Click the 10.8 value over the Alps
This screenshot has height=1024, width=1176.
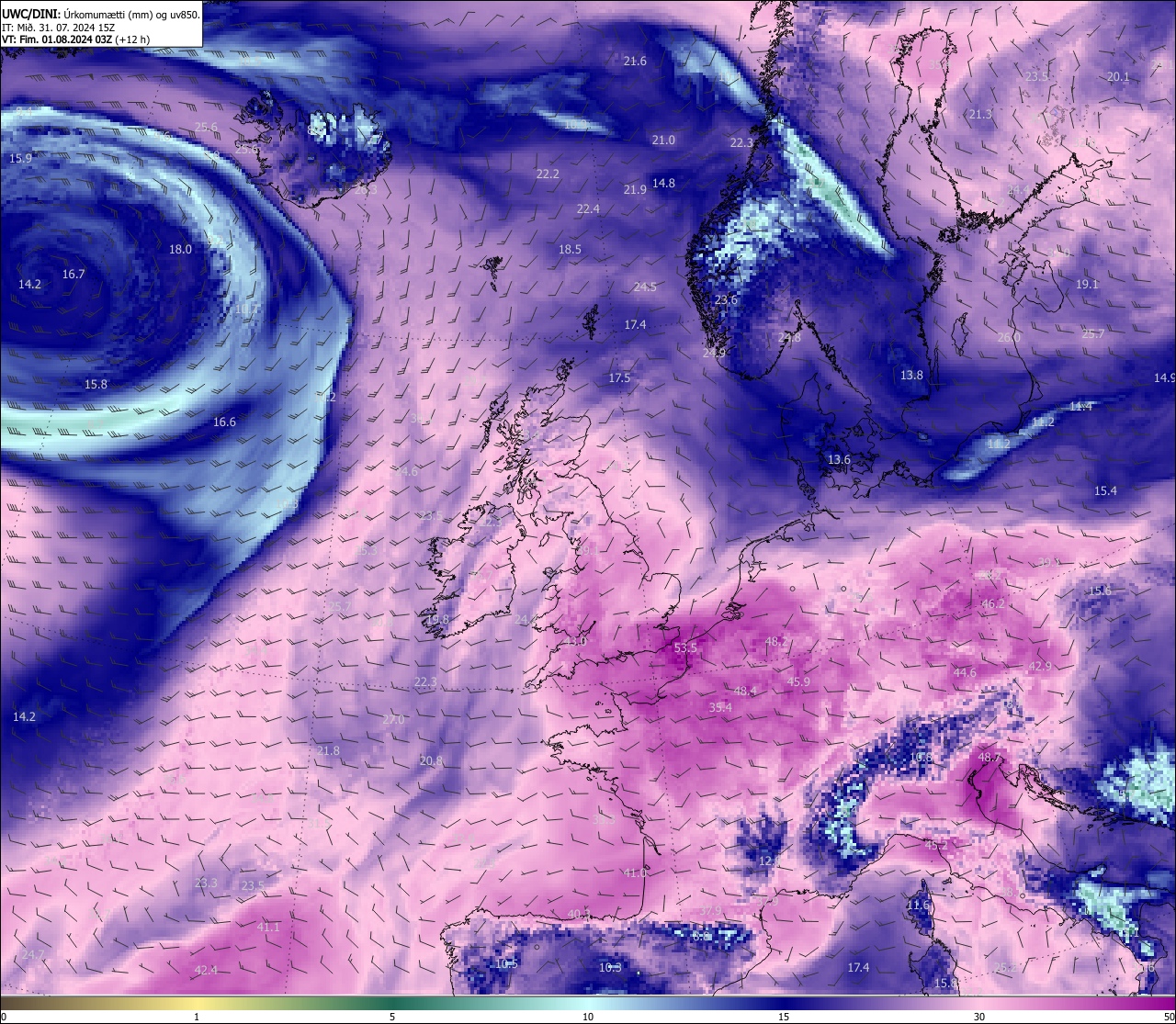(x=921, y=758)
